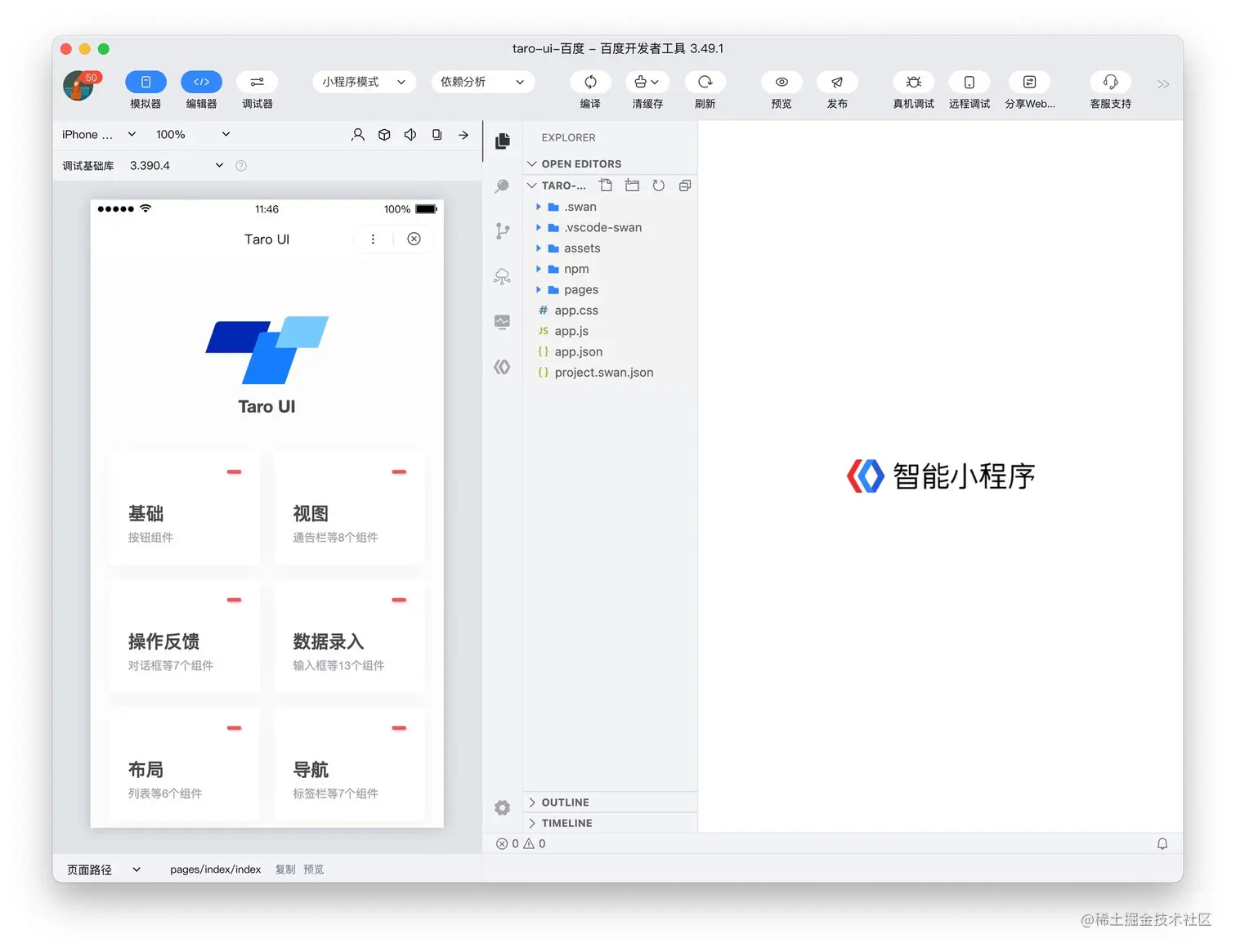This screenshot has height=952, width=1236.
Task: Expand the assets folder
Action: (x=610, y=248)
